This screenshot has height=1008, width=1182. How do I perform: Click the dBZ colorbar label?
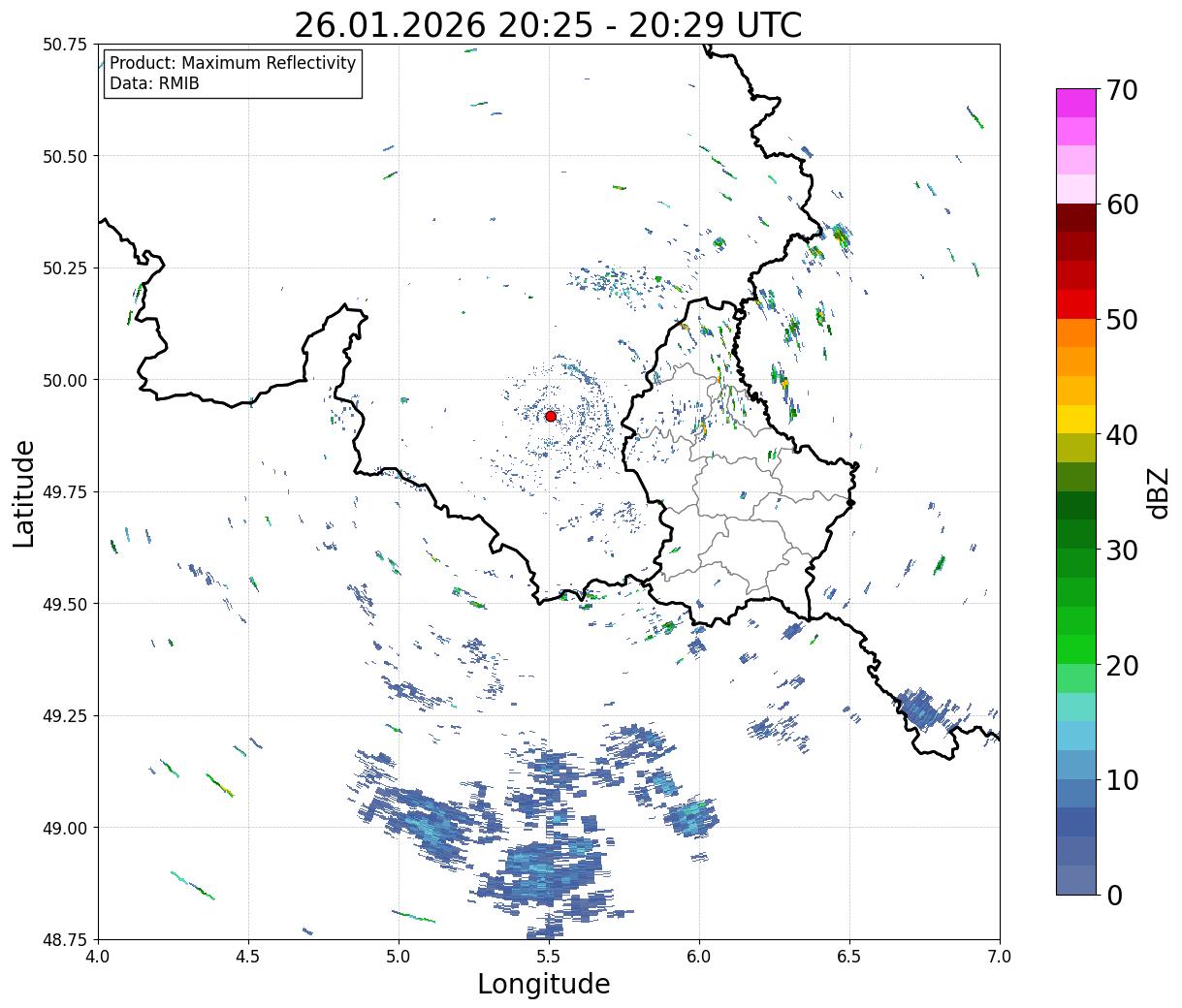[x=1158, y=491]
